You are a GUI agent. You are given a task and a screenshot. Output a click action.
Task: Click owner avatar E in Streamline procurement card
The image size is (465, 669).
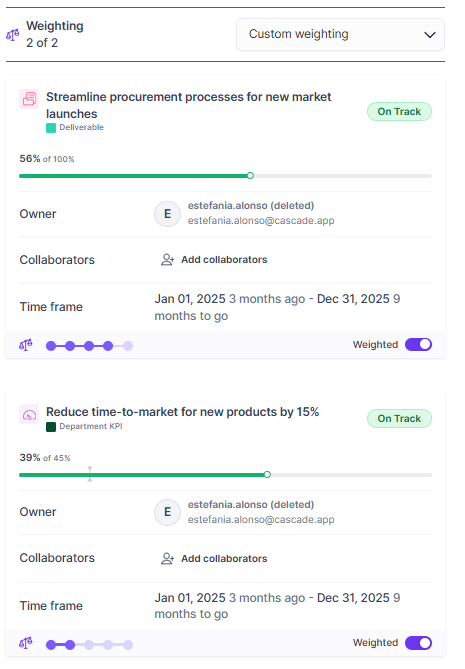(167, 214)
